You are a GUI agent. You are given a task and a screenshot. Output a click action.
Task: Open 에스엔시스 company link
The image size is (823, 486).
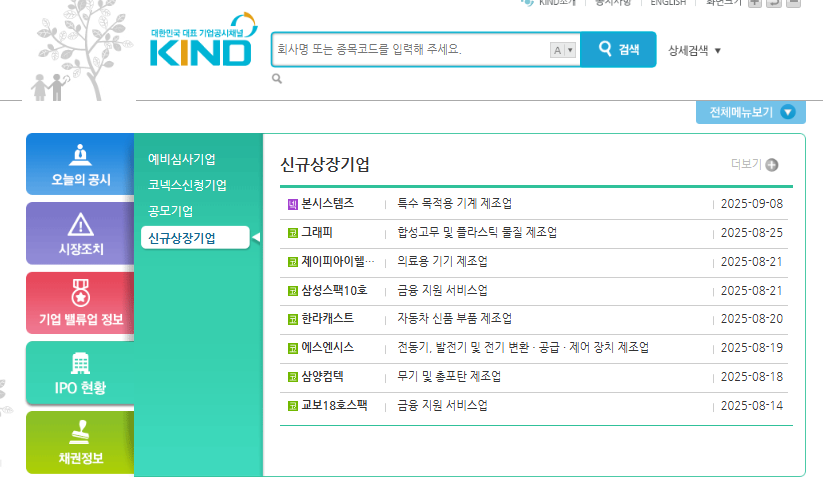(x=328, y=347)
